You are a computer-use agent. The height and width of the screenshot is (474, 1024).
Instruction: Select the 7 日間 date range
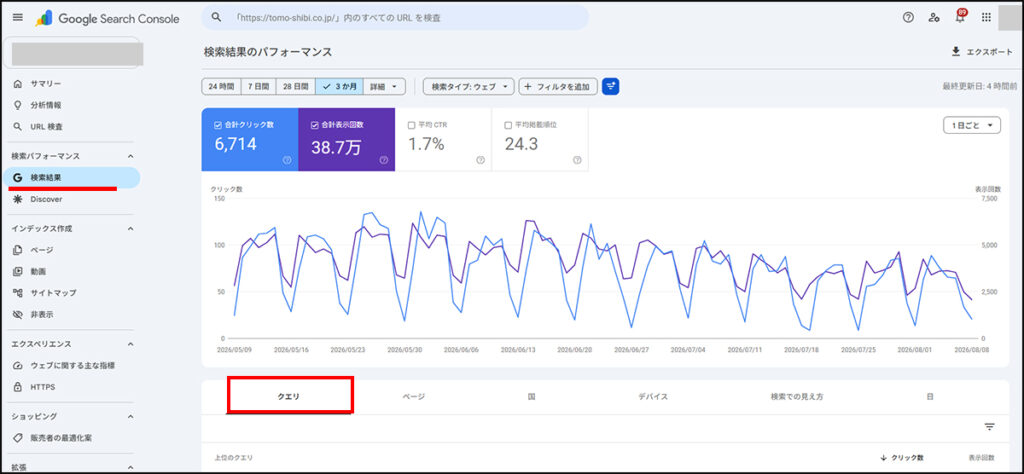(x=258, y=86)
